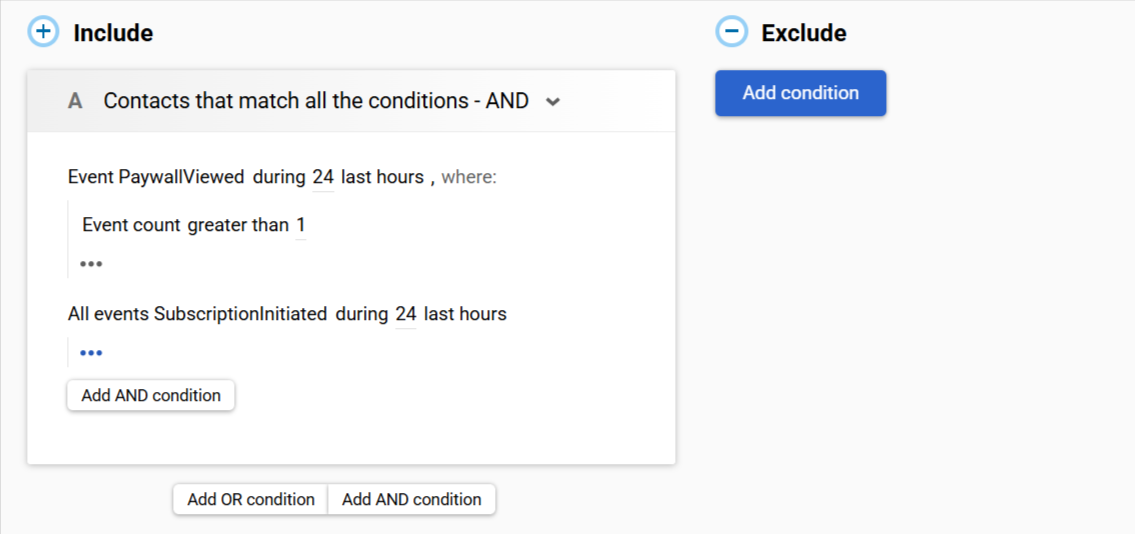
Task: Click the group letter A badge
Action: [x=75, y=101]
